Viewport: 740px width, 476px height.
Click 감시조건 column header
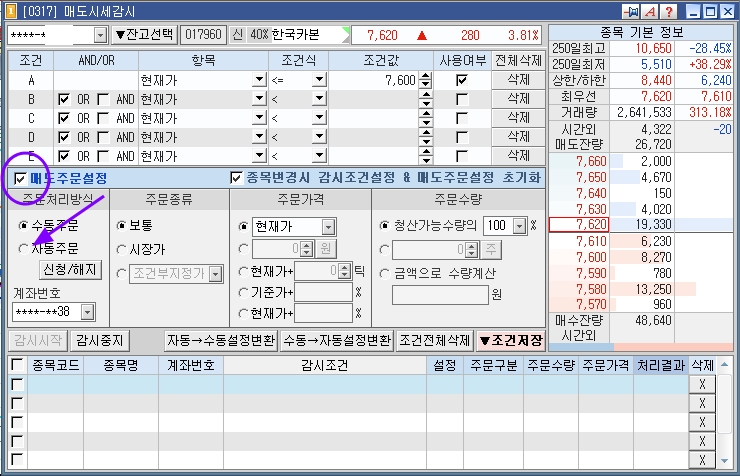(325, 365)
